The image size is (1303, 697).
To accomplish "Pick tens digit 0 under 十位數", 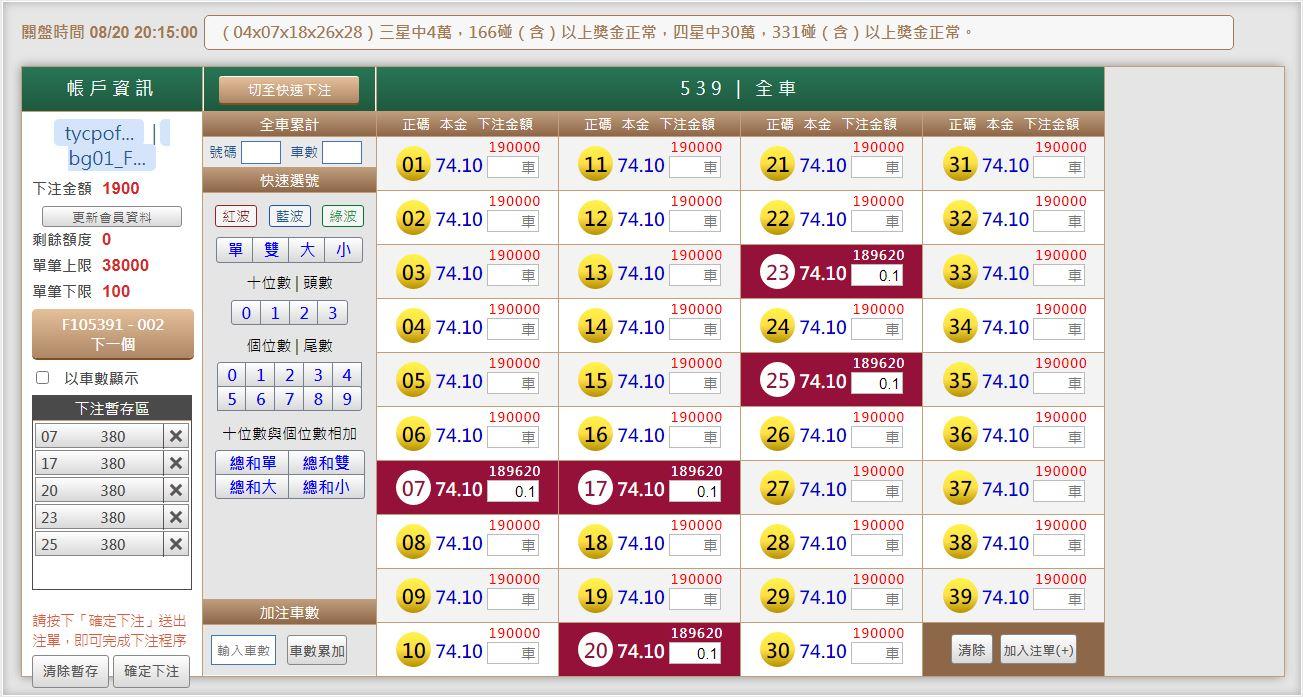I will pyautogui.click(x=246, y=313).
